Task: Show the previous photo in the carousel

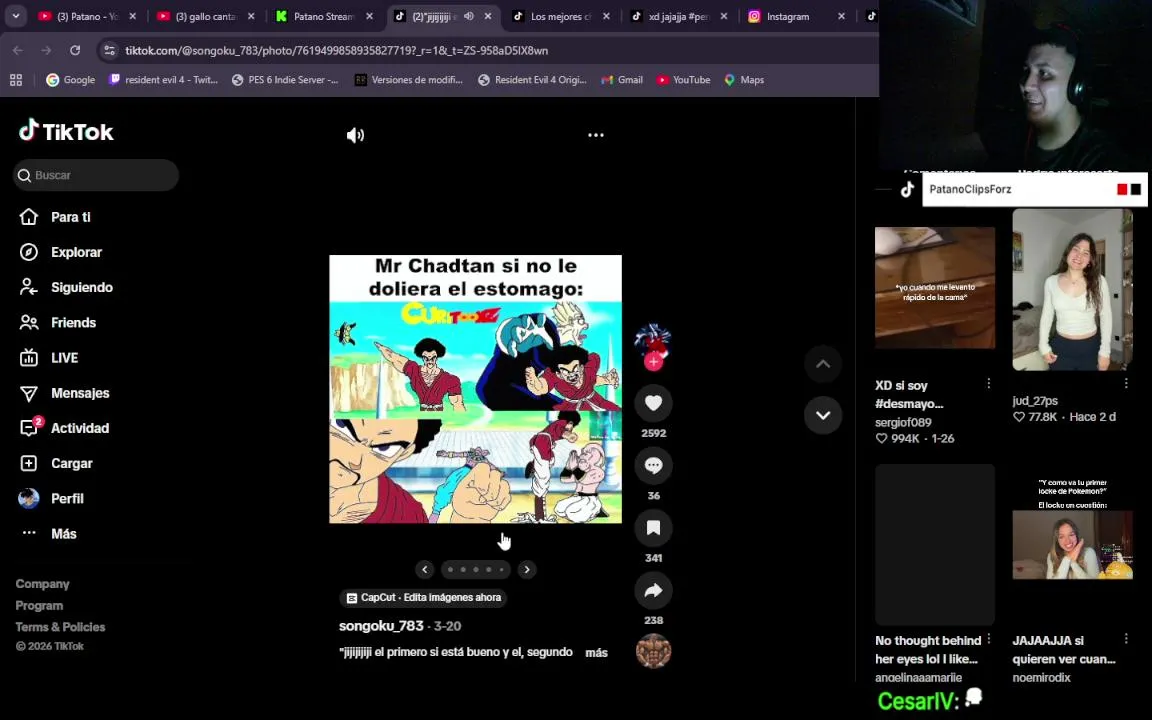Action: [x=425, y=569]
